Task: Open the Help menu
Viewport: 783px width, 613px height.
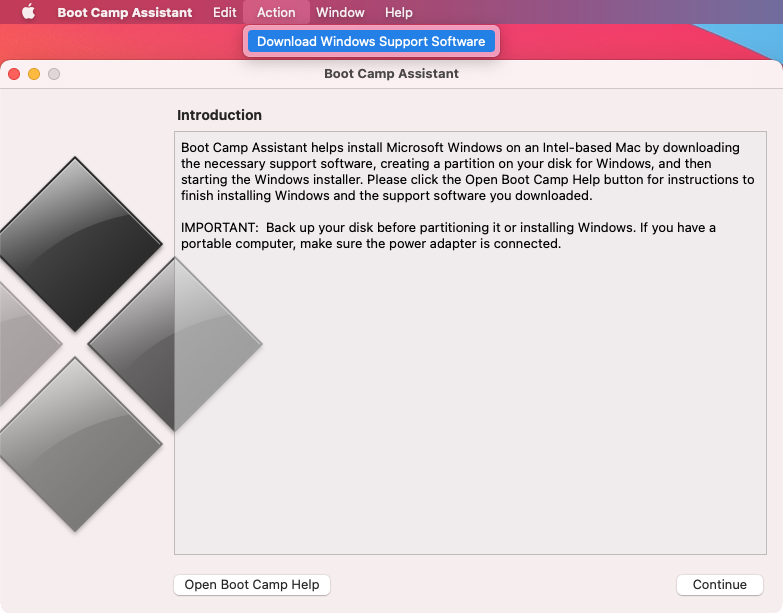Action: pyautogui.click(x=398, y=12)
